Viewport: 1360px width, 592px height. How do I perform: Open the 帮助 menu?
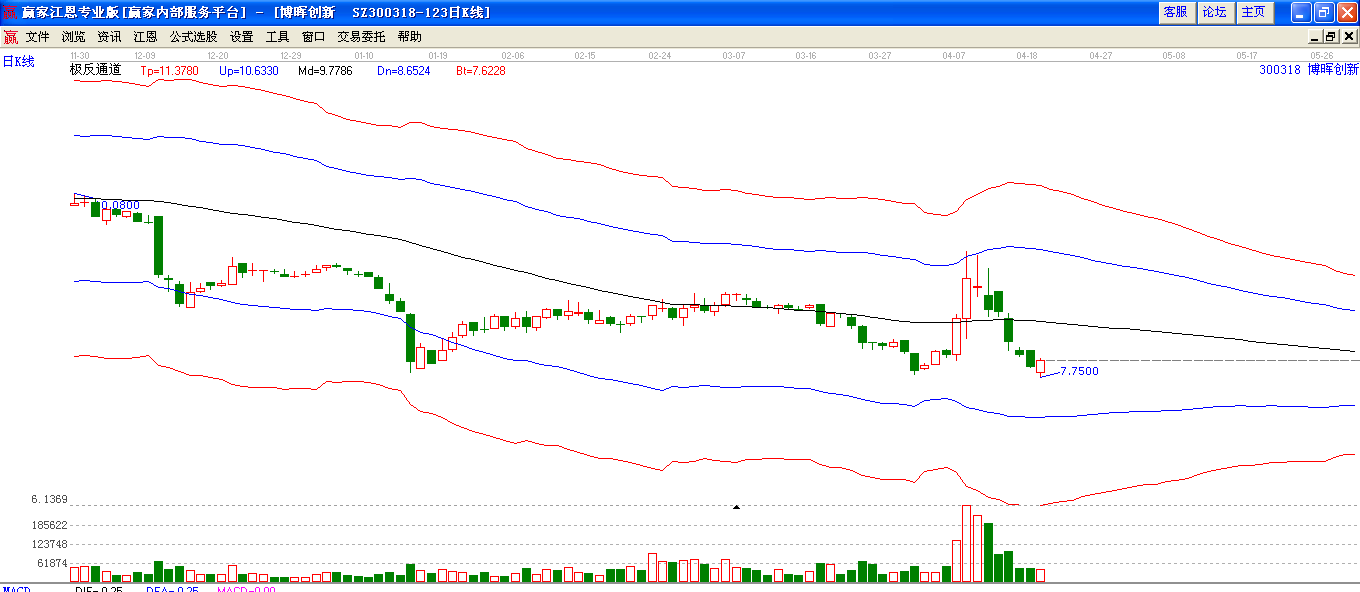click(x=409, y=37)
